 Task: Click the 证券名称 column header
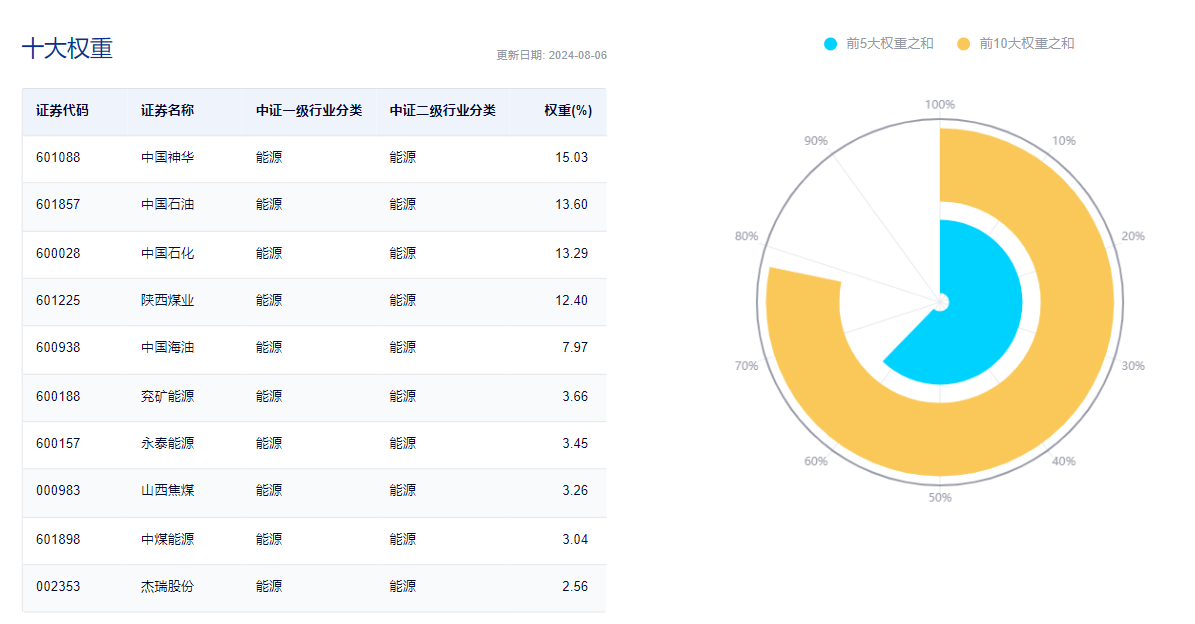pos(167,111)
